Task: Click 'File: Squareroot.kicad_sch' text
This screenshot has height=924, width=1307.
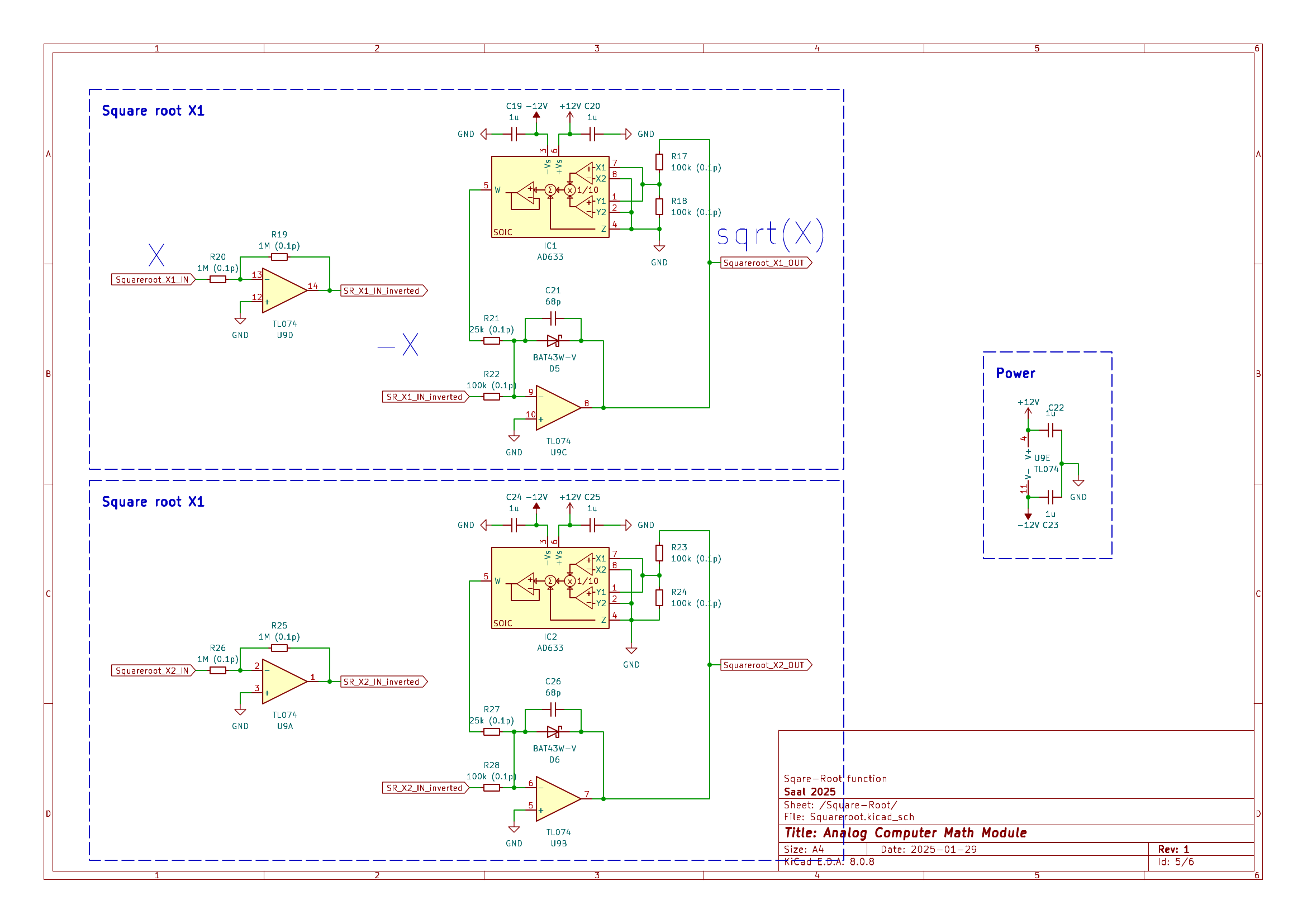Action: pos(849,817)
